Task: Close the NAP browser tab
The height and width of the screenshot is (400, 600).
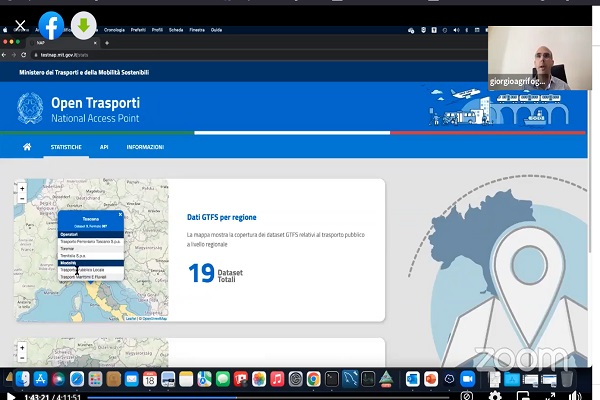Action: tap(95, 43)
